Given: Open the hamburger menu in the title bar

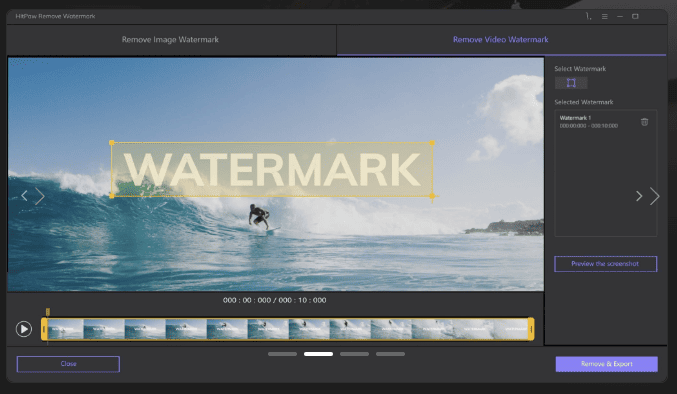Looking at the screenshot, I should click(x=604, y=16).
